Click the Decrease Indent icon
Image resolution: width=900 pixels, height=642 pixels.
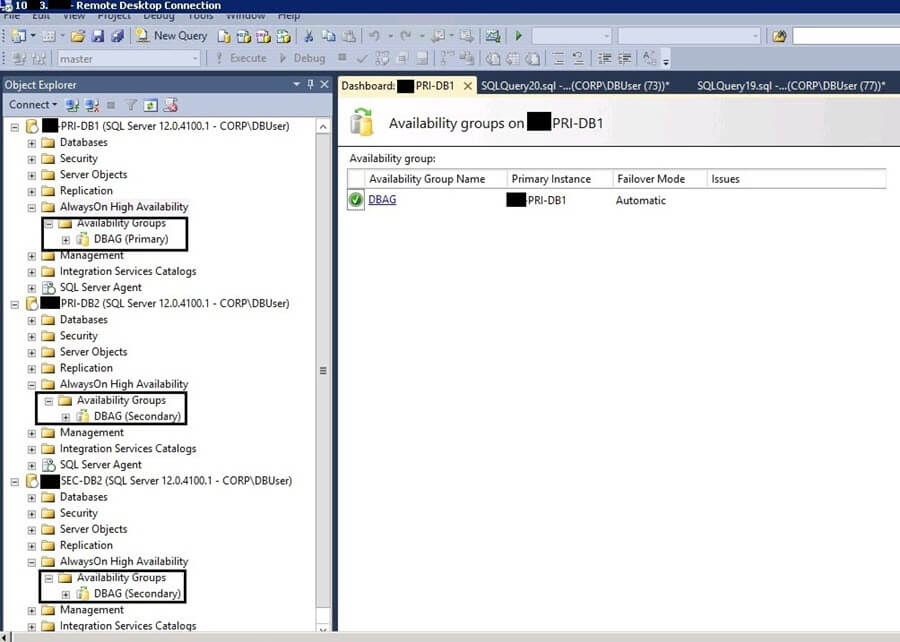tap(604, 58)
